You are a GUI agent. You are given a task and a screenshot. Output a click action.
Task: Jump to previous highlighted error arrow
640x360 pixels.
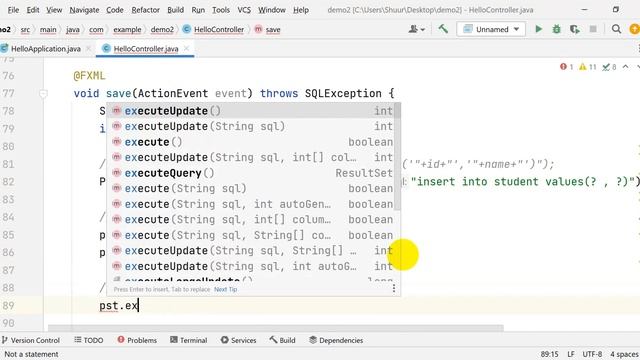tap(625, 67)
